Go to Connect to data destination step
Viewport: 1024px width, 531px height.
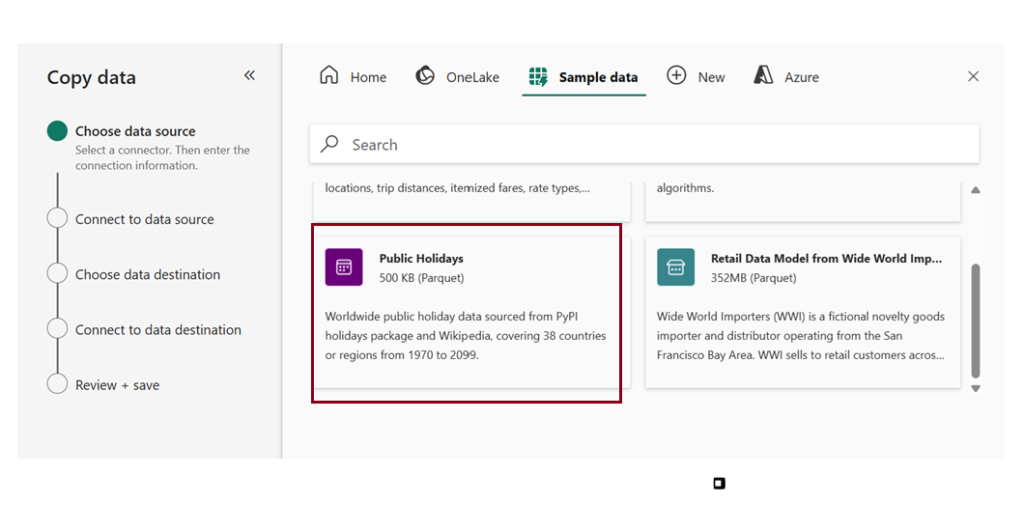click(158, 329)
